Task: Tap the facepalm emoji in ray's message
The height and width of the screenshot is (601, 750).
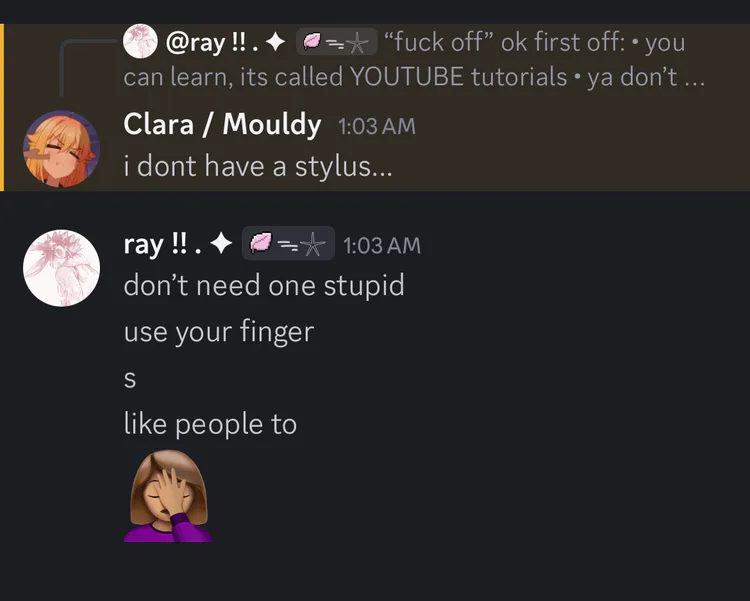Action: (167, 496)
